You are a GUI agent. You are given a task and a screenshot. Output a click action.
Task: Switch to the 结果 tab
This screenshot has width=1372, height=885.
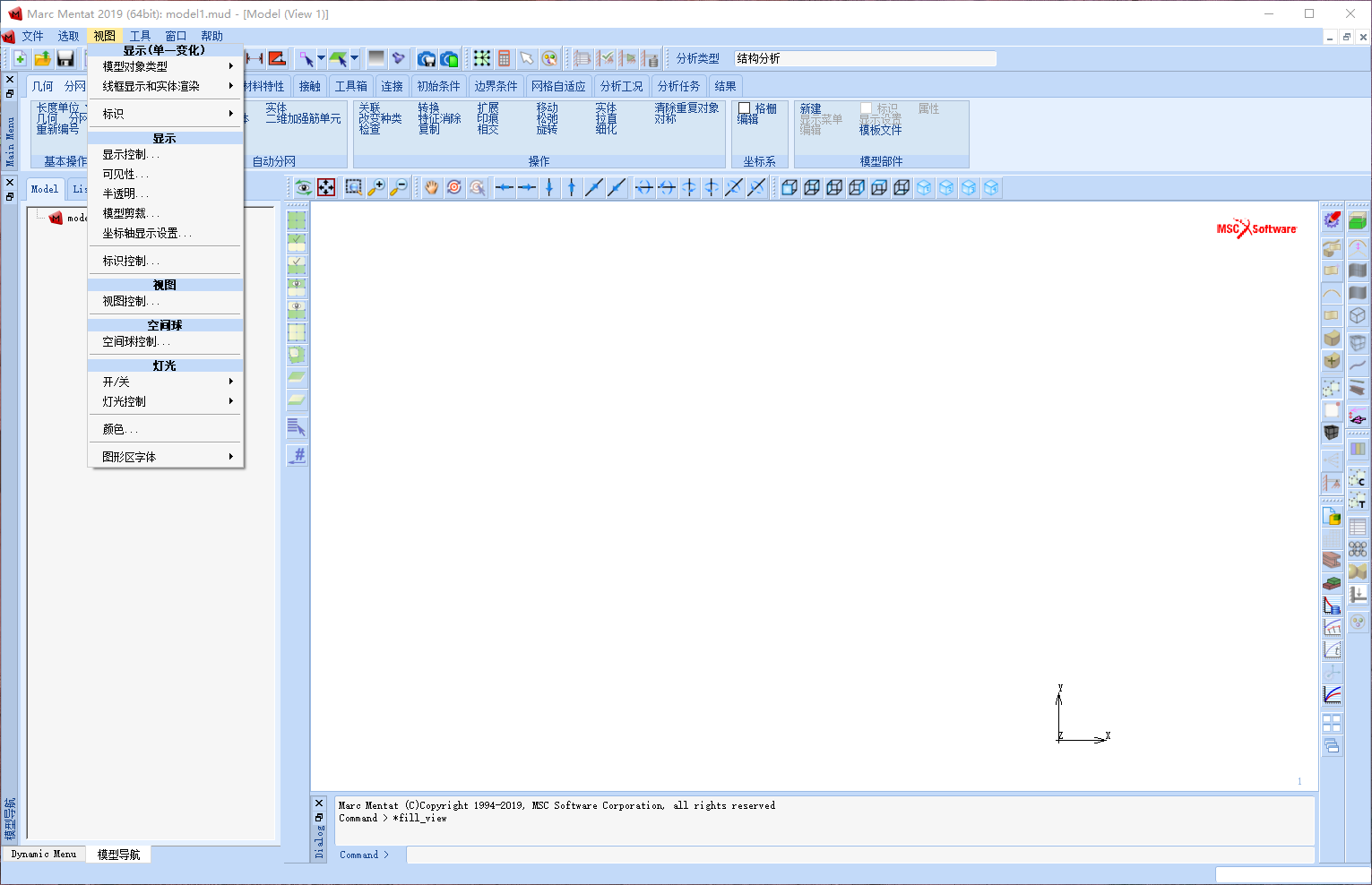[726, 86]
